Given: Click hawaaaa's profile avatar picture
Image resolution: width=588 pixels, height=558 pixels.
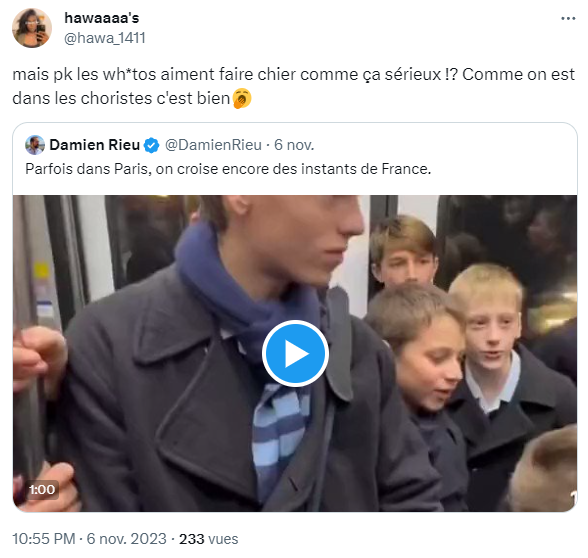Looking at the screenshot, I should click(32, 28).
